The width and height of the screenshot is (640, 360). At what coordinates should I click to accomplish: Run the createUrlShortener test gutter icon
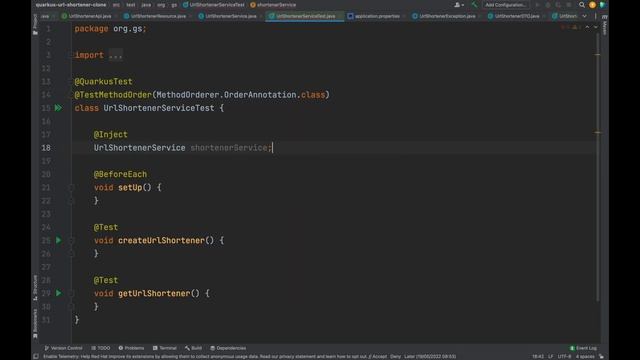coord(58,240)
